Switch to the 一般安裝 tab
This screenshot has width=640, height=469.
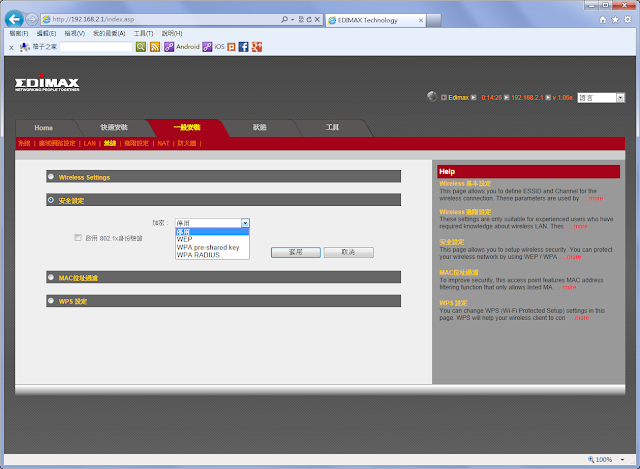coord(187,127)
